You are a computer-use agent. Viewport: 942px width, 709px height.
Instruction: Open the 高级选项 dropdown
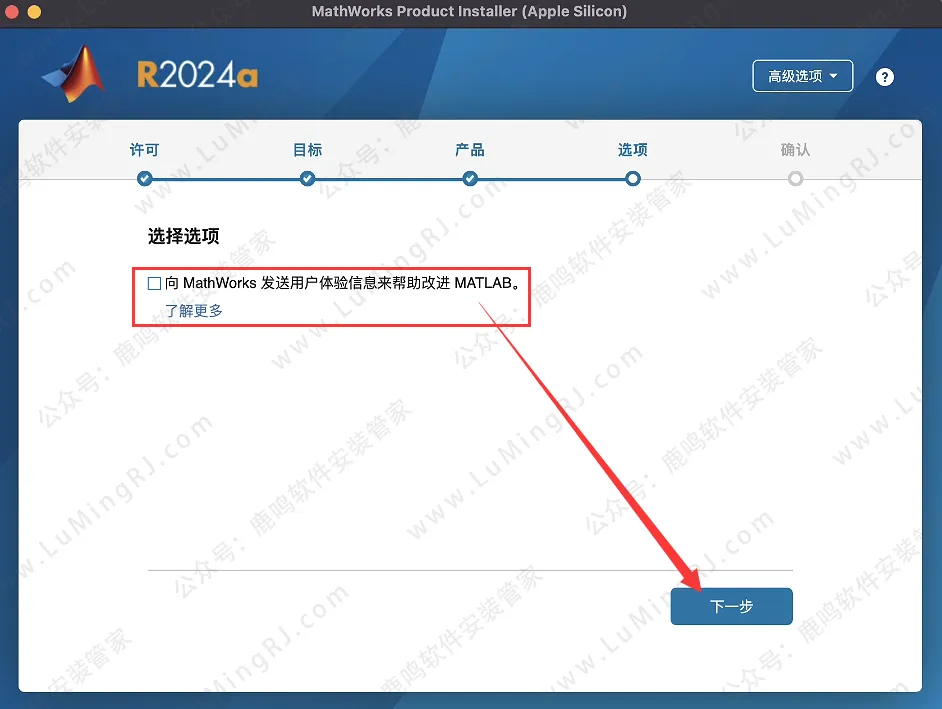802,75
